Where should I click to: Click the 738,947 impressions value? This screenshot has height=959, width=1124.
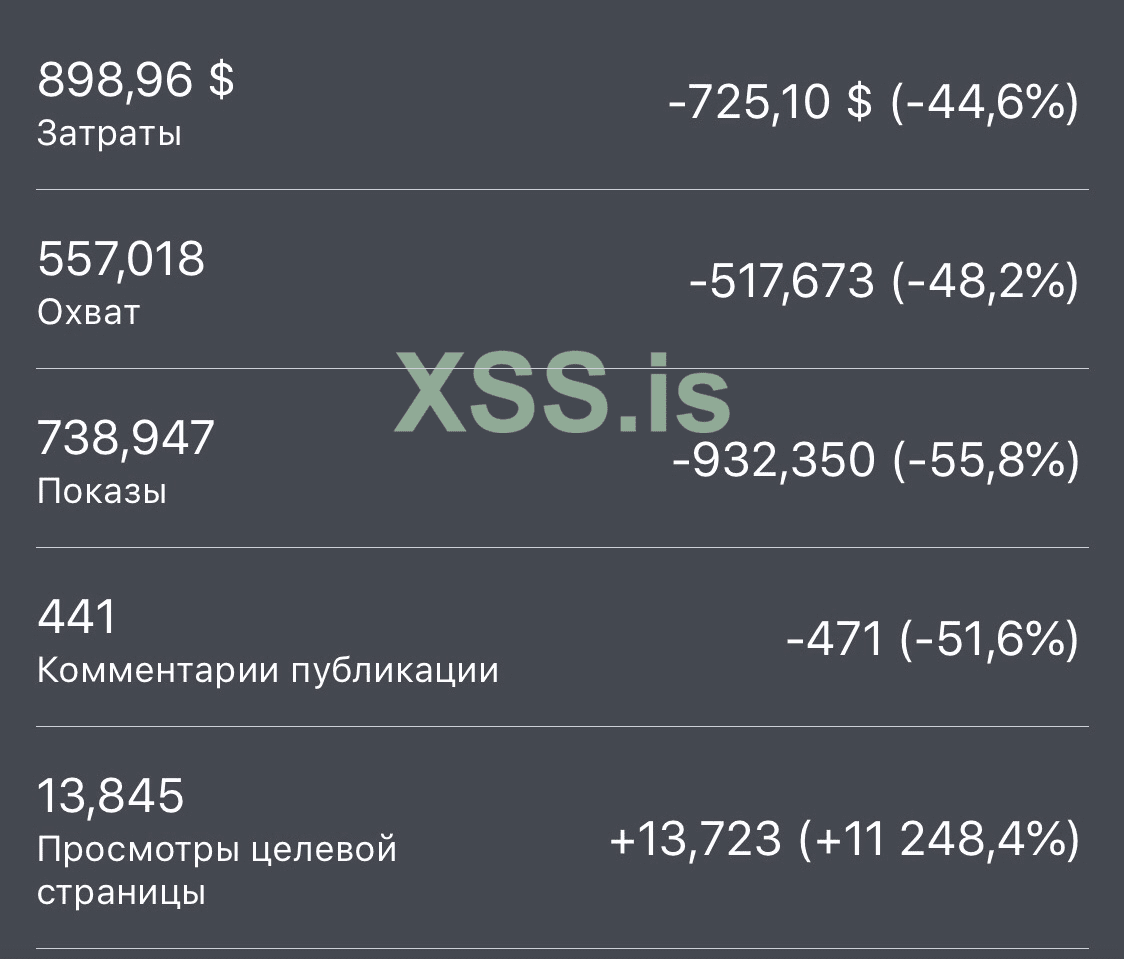click(x=126, y=438)
